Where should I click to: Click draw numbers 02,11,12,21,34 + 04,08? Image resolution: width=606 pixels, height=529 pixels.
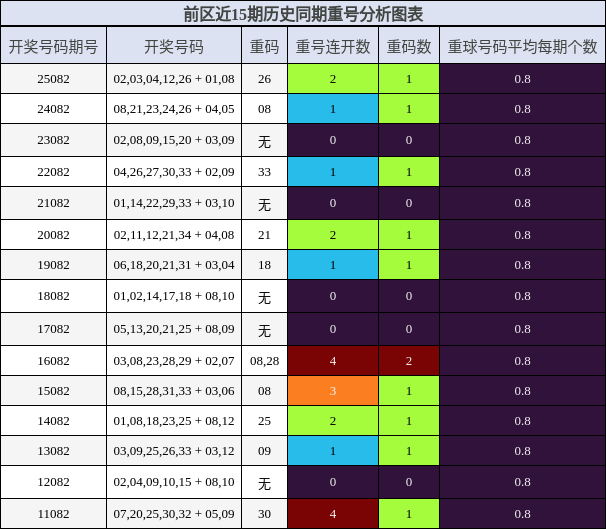[x=174, y=235]
